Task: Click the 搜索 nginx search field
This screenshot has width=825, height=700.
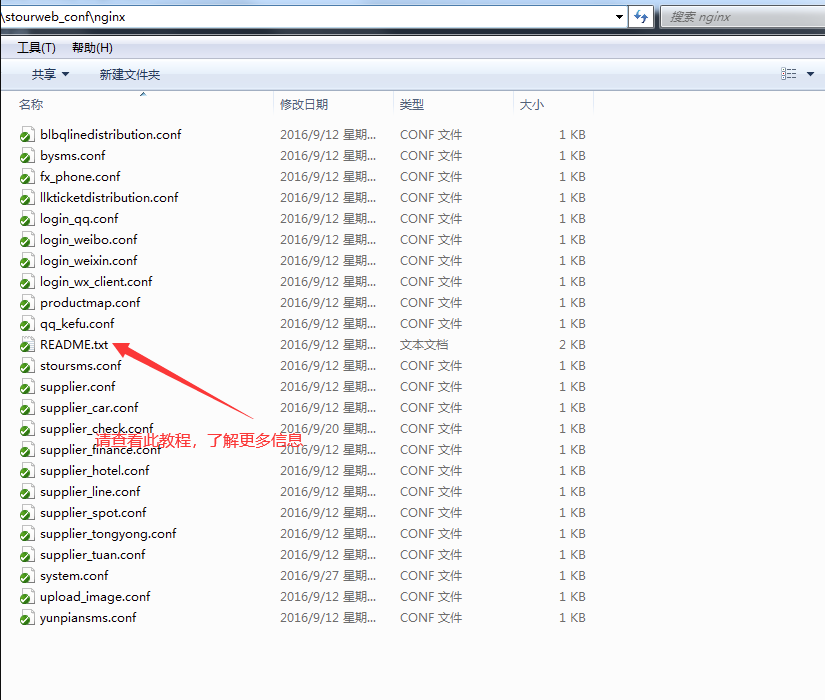Action: click(x=740, y=17)
